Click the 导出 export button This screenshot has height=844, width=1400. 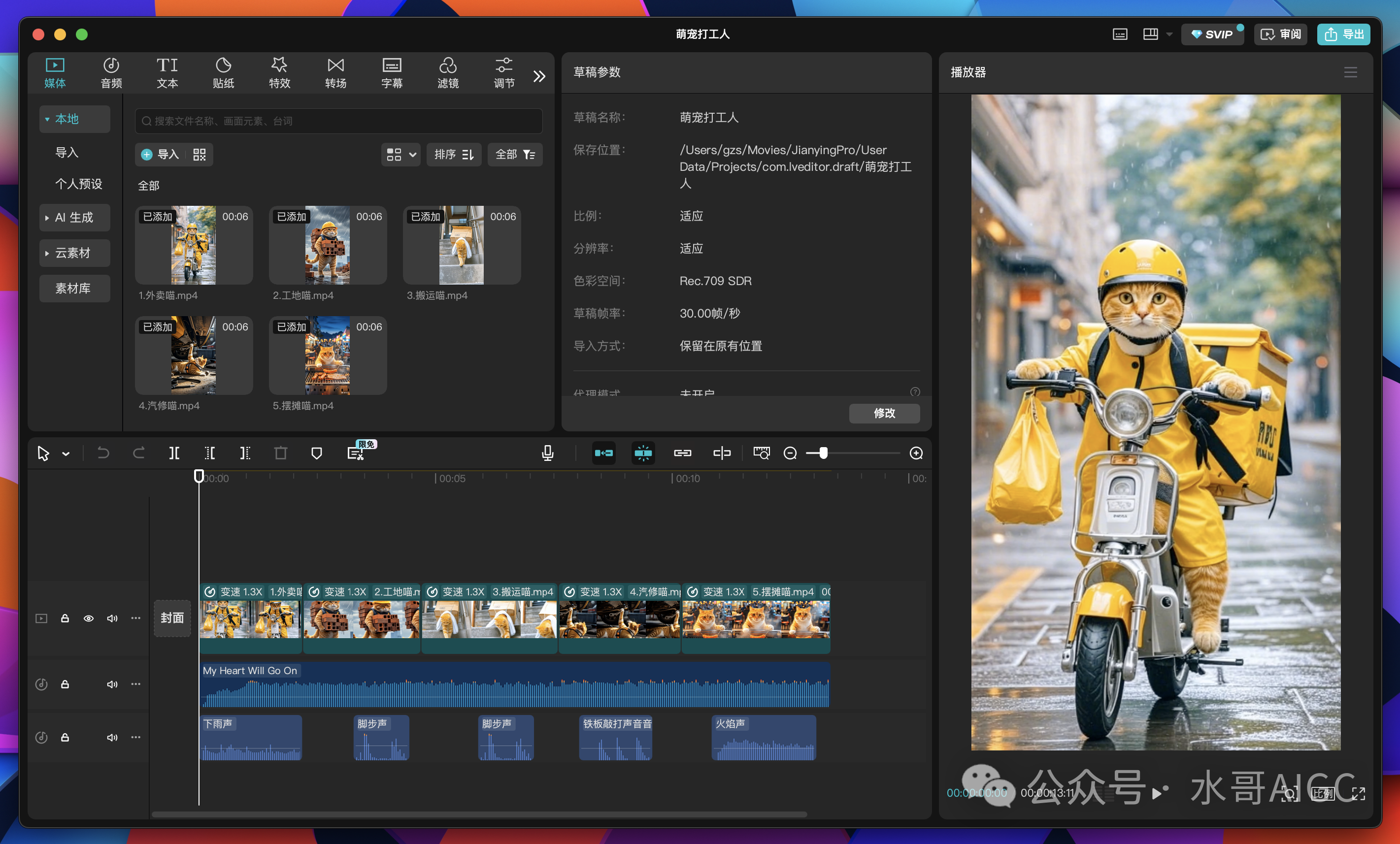pos(1343,34)
